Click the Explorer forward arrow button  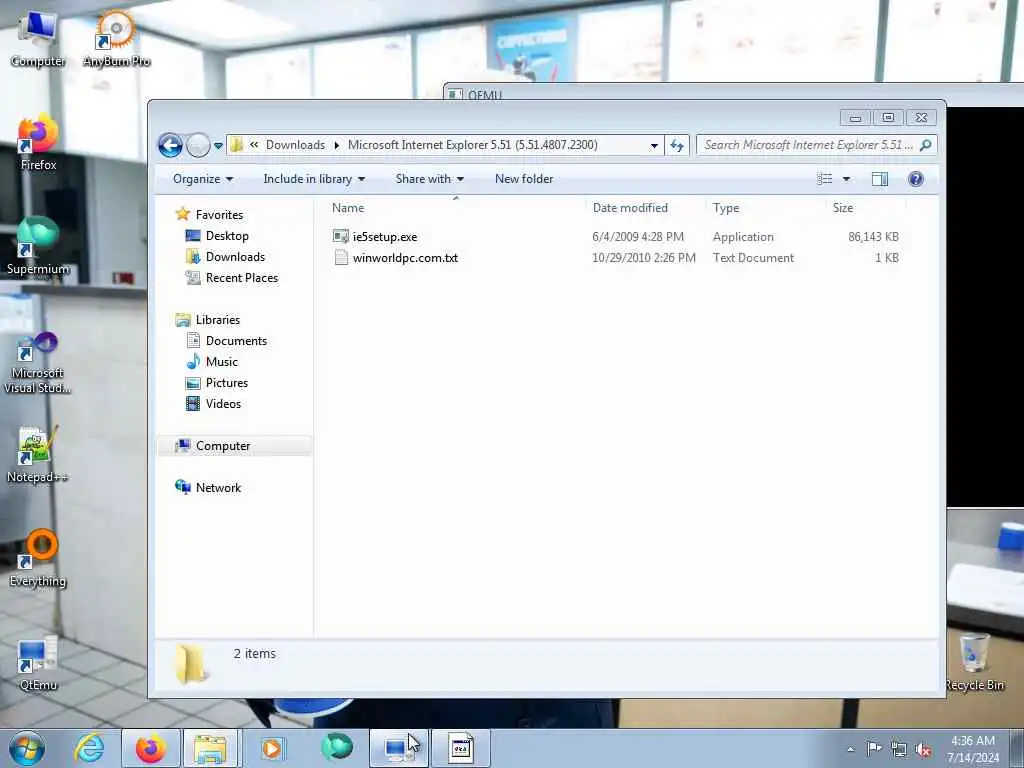198,145
